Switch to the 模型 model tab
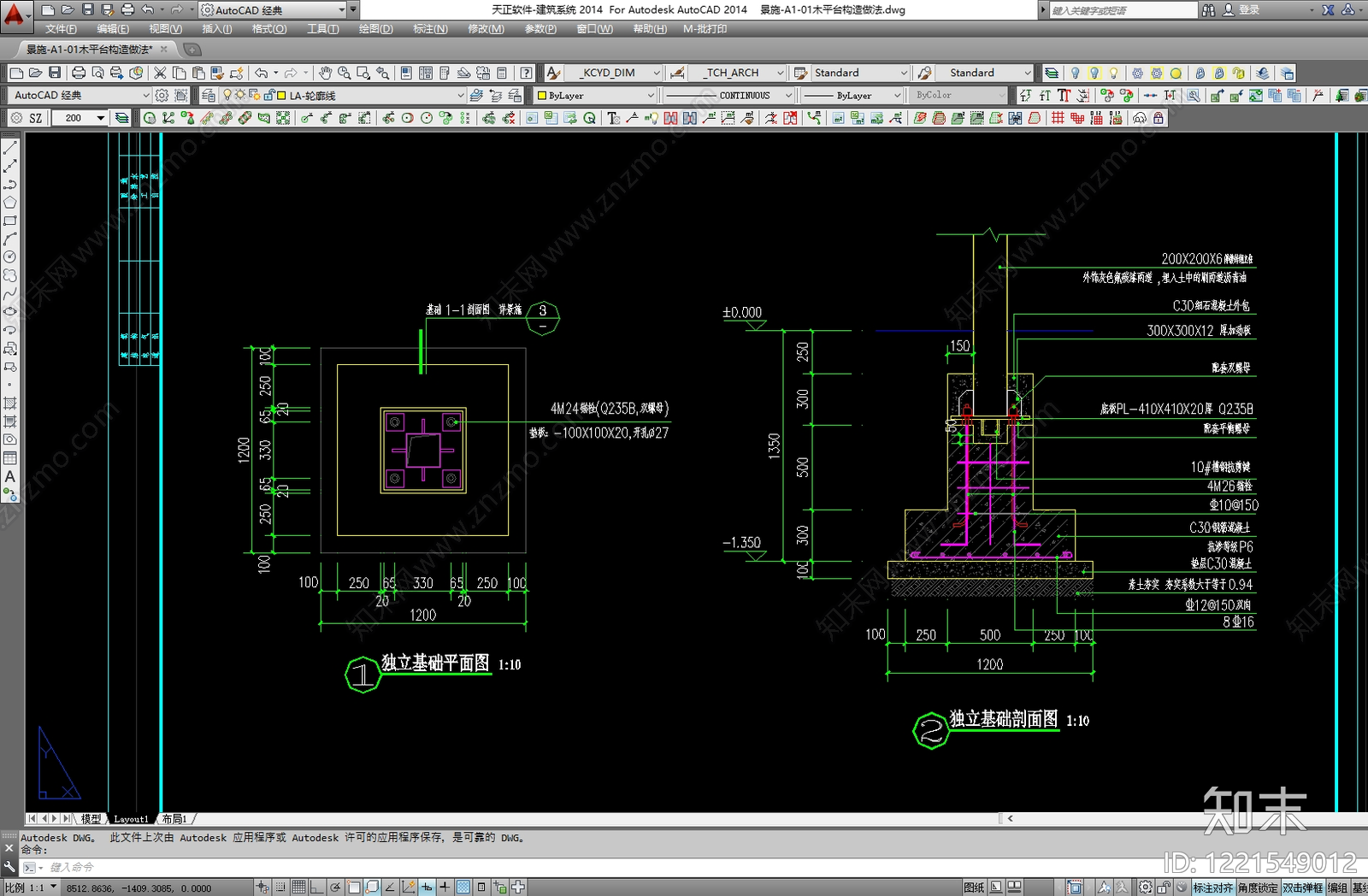This screenshot has height=896, width=1368. click(91, 818)
